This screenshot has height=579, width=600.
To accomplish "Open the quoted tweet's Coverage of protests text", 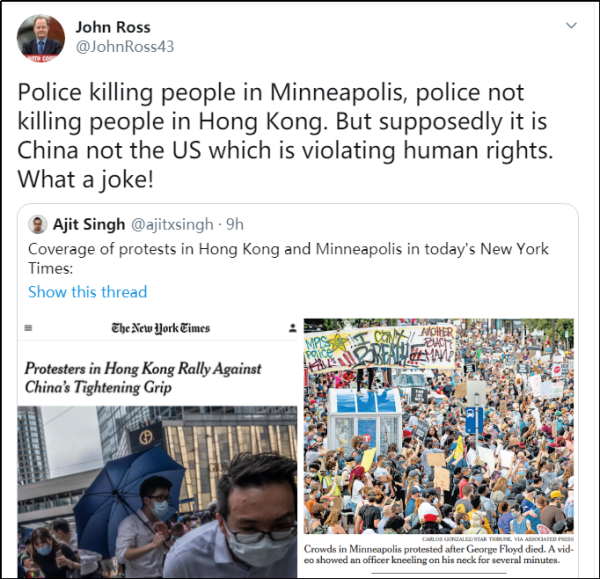I will (x=288, y=258).
